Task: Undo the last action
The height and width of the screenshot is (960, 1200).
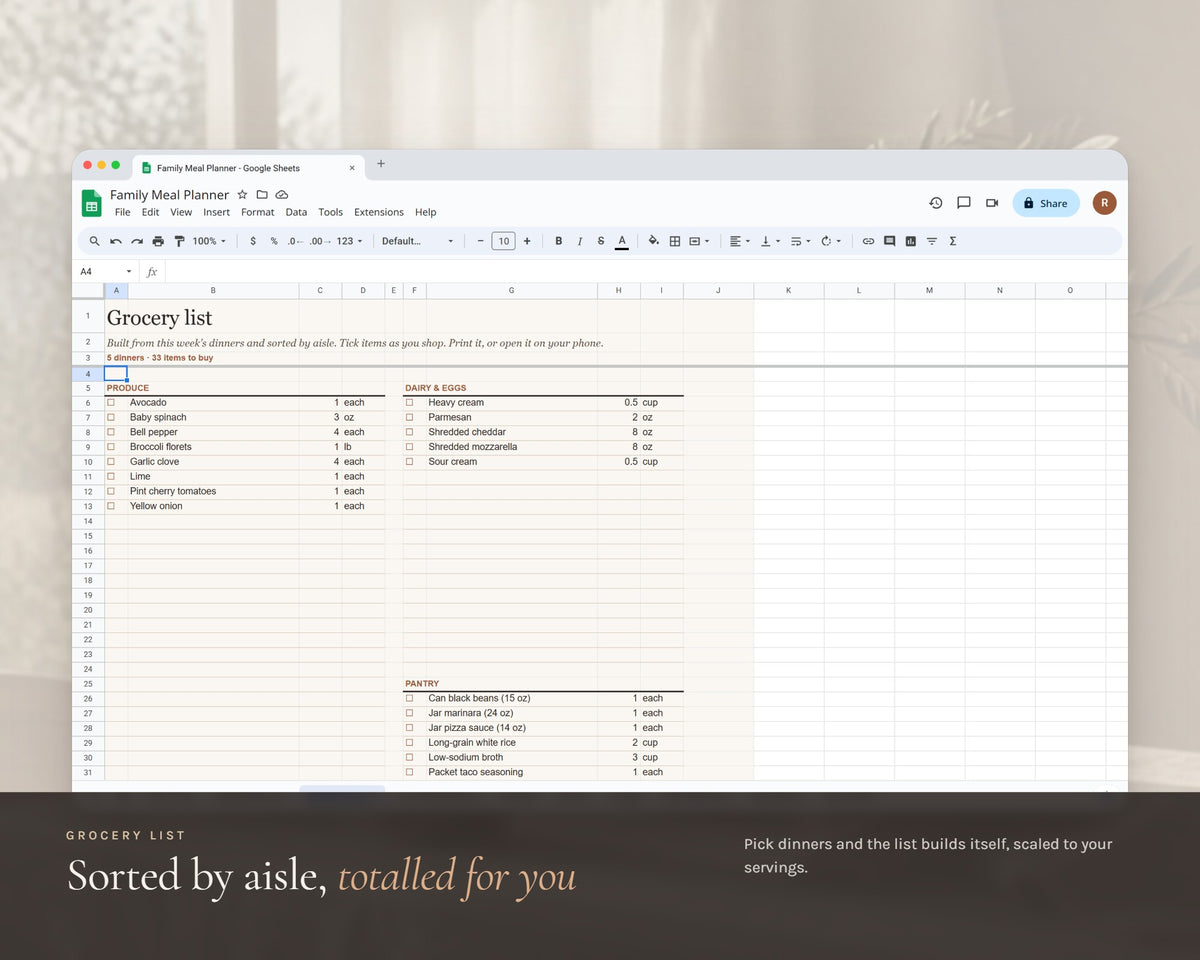Action: pos(116,241)
